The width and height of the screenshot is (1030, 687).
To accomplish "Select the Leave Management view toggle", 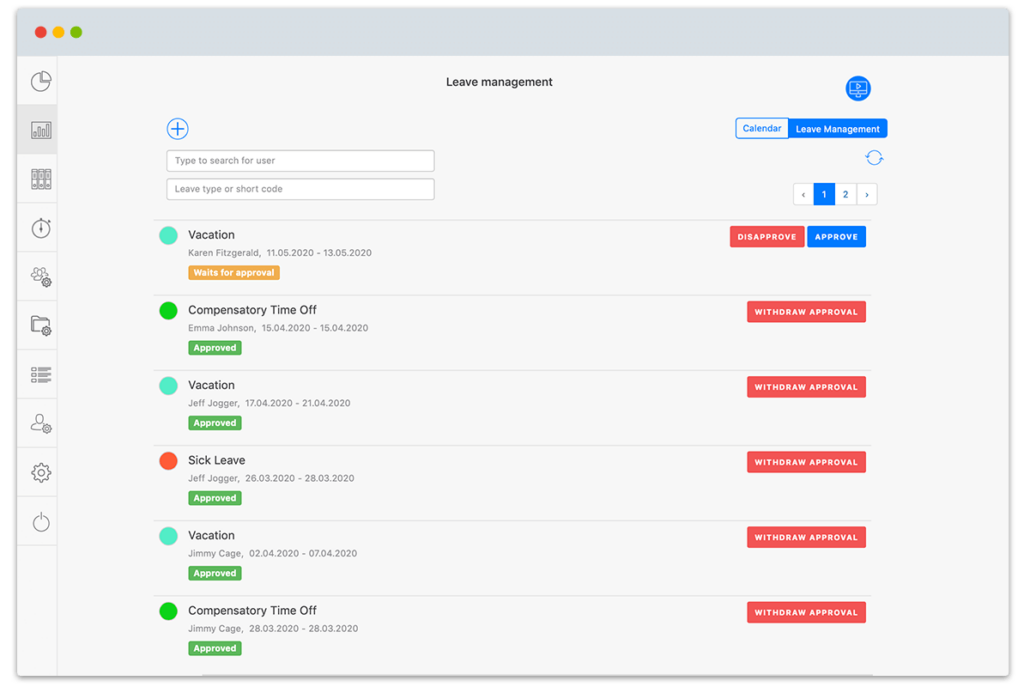I will 838,128.
